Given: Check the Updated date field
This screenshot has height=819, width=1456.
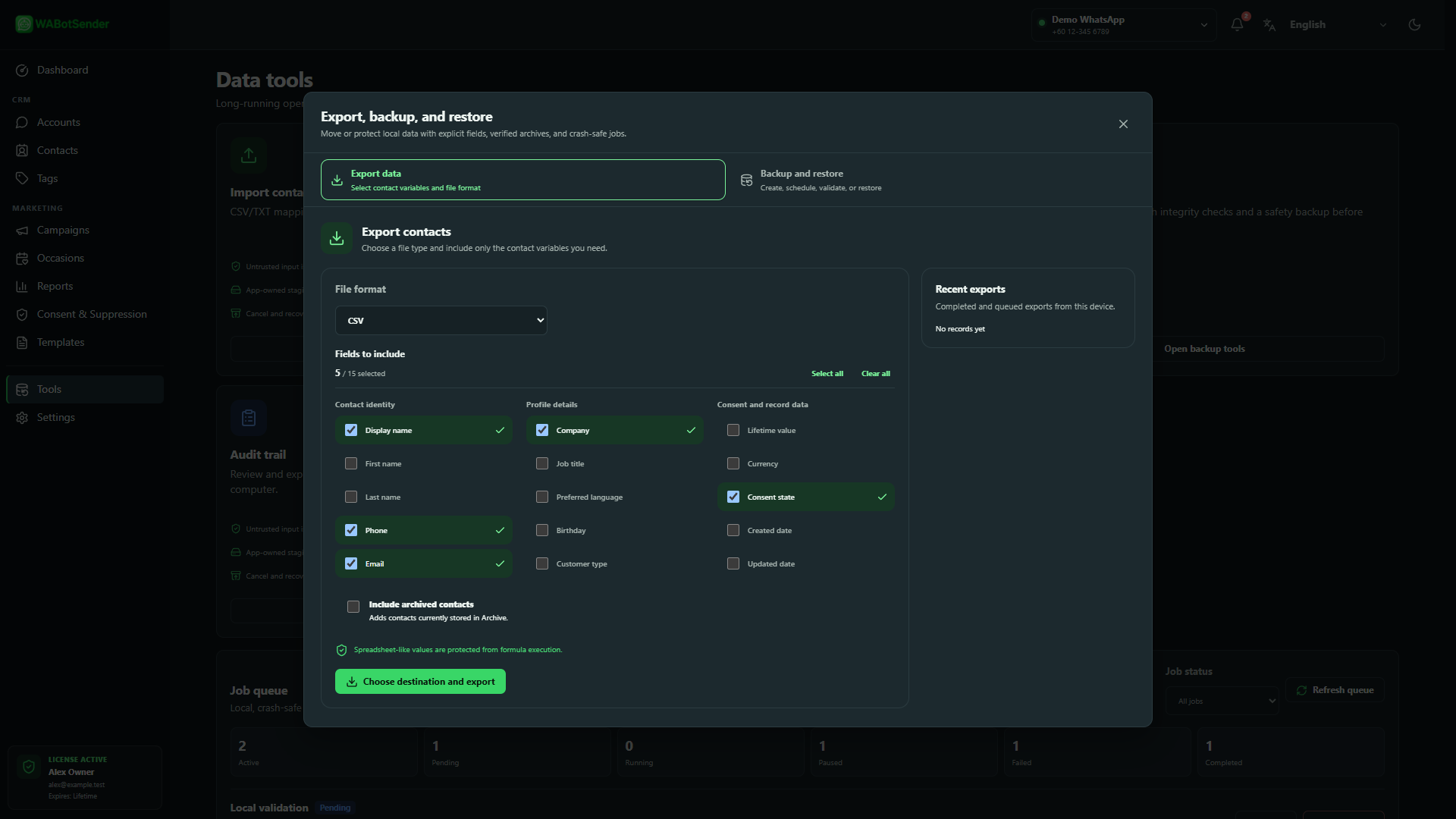Looking at the screenshot, I should point(733,563).
